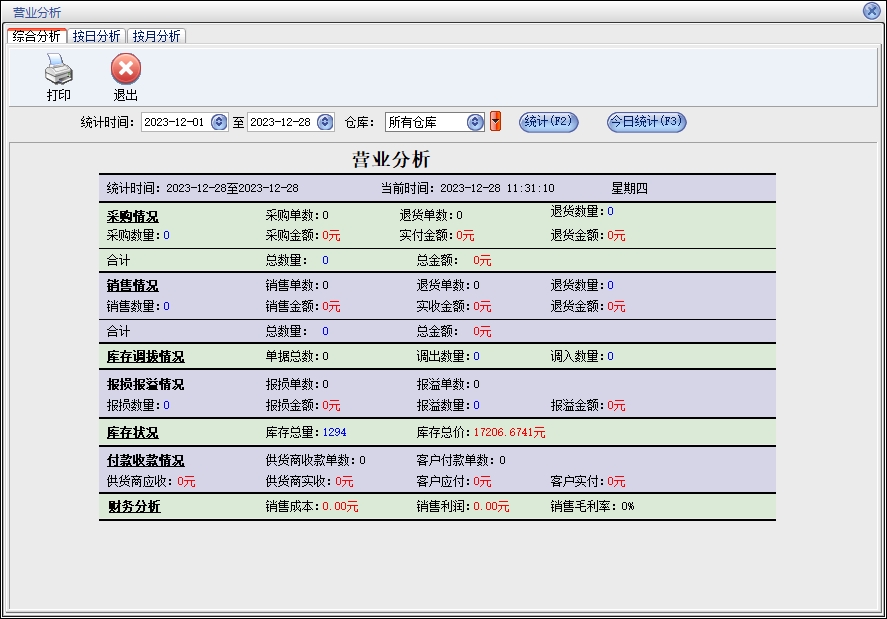Select the 综合分析 tab

[36, 36]
